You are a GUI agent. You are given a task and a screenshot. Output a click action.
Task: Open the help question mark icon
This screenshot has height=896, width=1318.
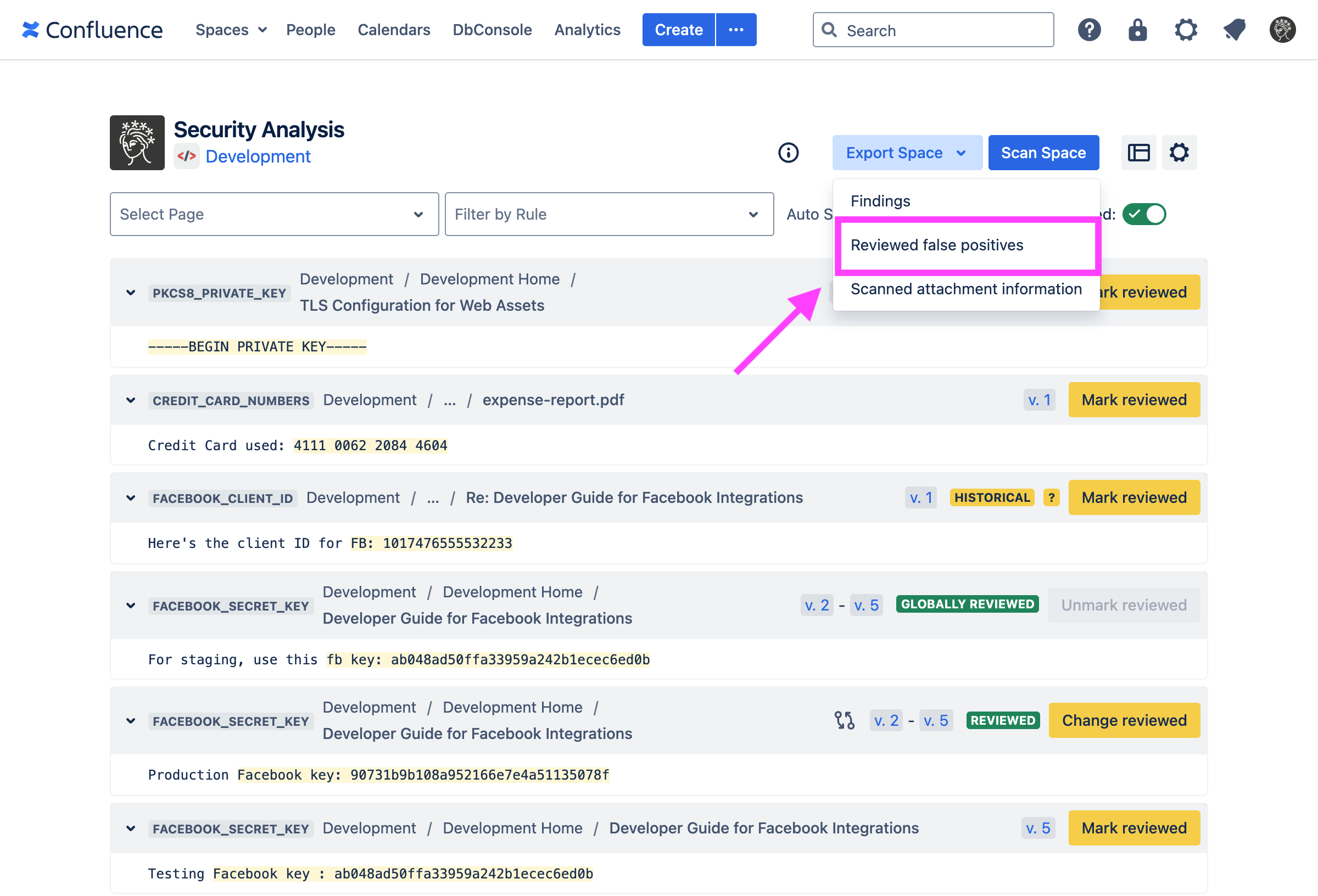coord(1089,30)
